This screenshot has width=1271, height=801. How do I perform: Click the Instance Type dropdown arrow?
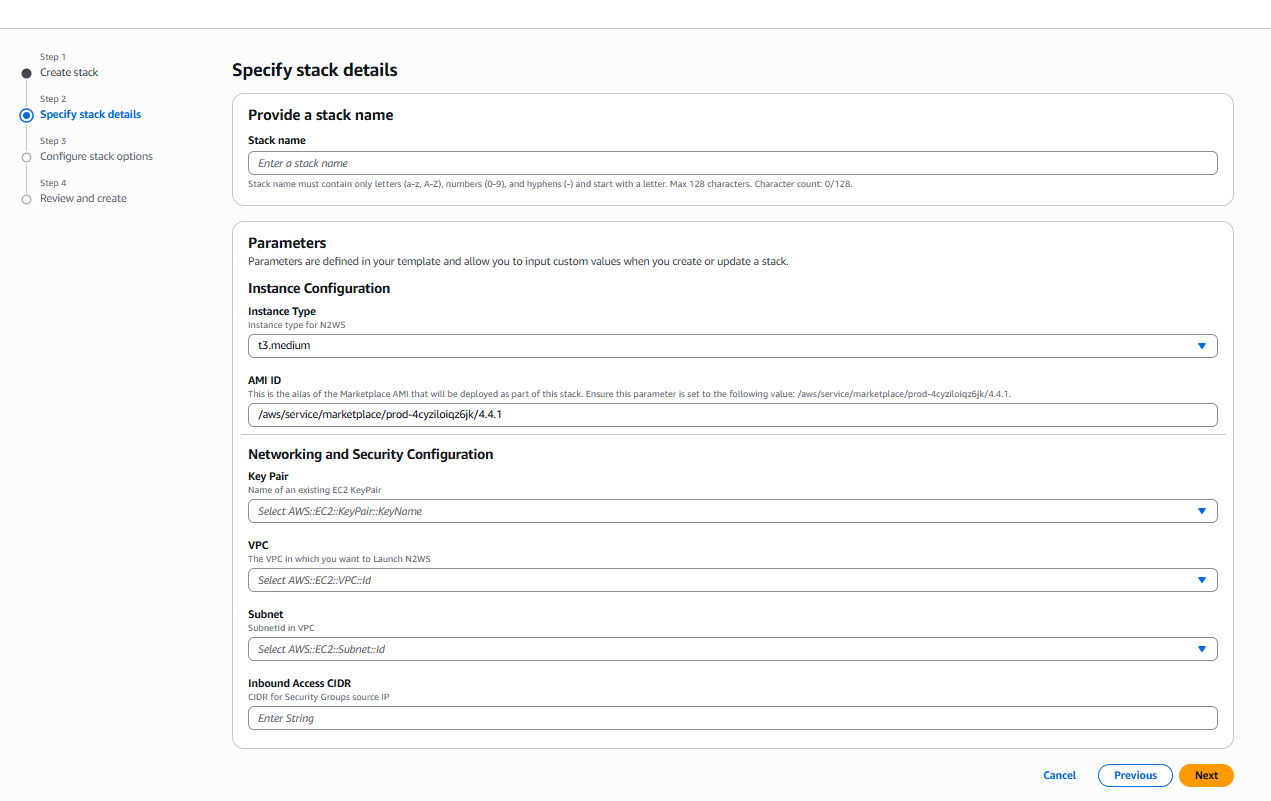point(1201,346)
